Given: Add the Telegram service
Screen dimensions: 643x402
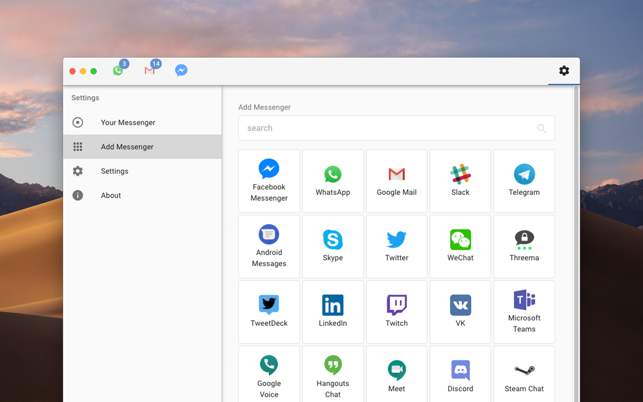Looking at the screenshot, I should [x=524, y=181].
